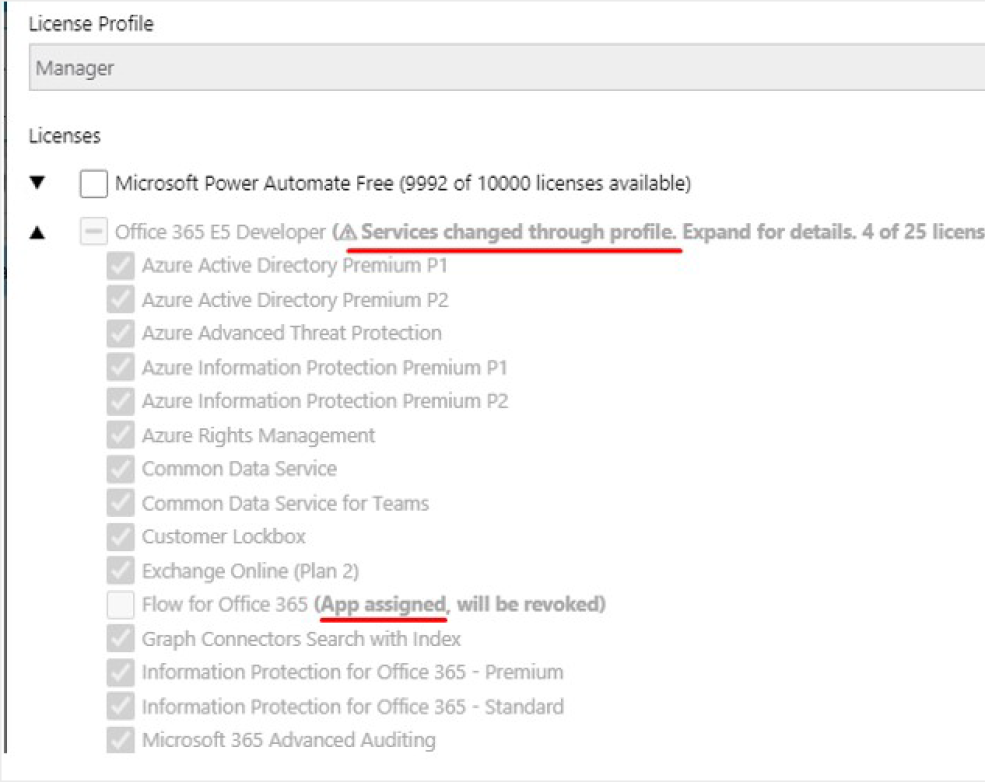
Task: Click 'Graph Connectors Search with Index' label
Action: tap(302, 639)
